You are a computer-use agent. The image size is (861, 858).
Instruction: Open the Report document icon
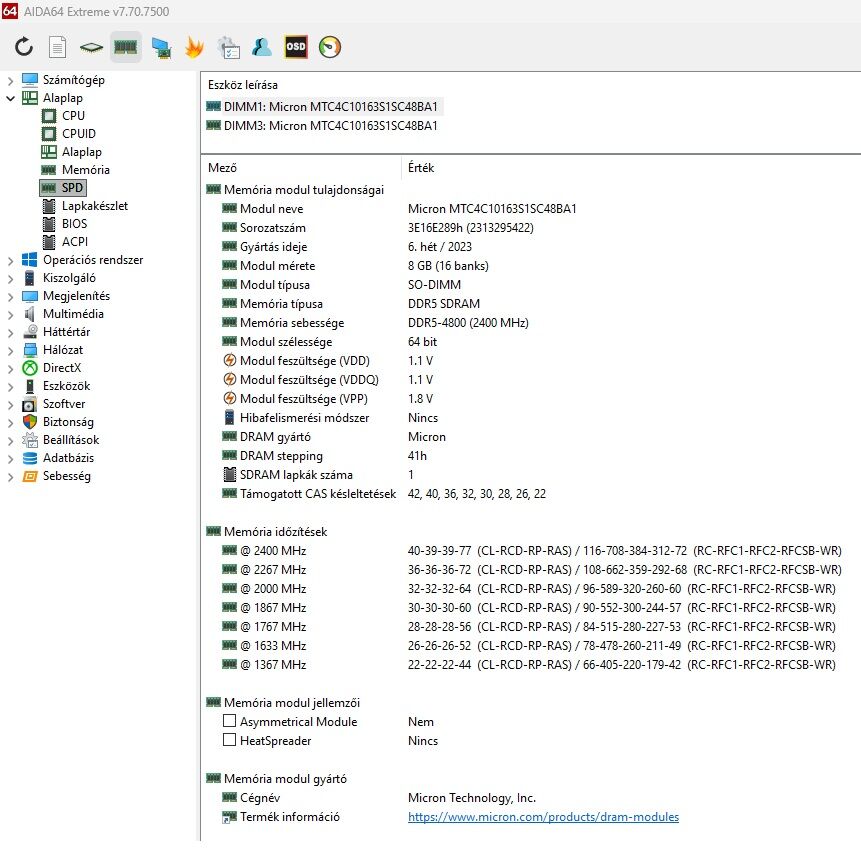coord(57,47)
